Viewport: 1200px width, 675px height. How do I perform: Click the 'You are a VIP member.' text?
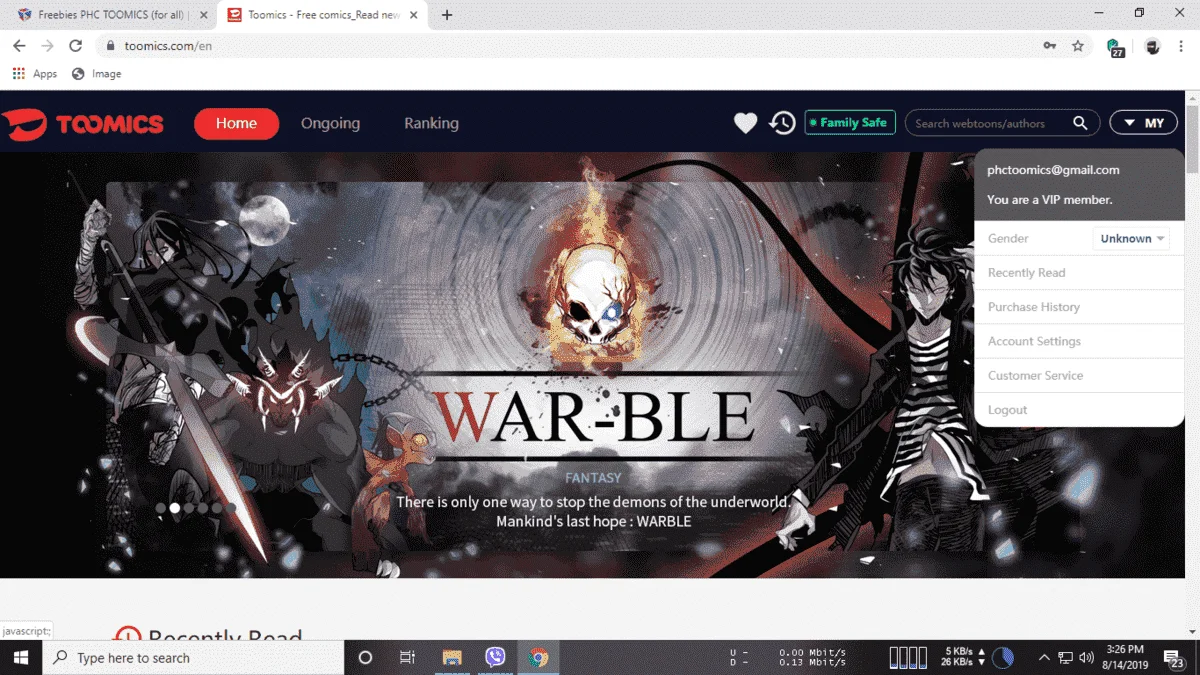click(x=1050, y=200)
